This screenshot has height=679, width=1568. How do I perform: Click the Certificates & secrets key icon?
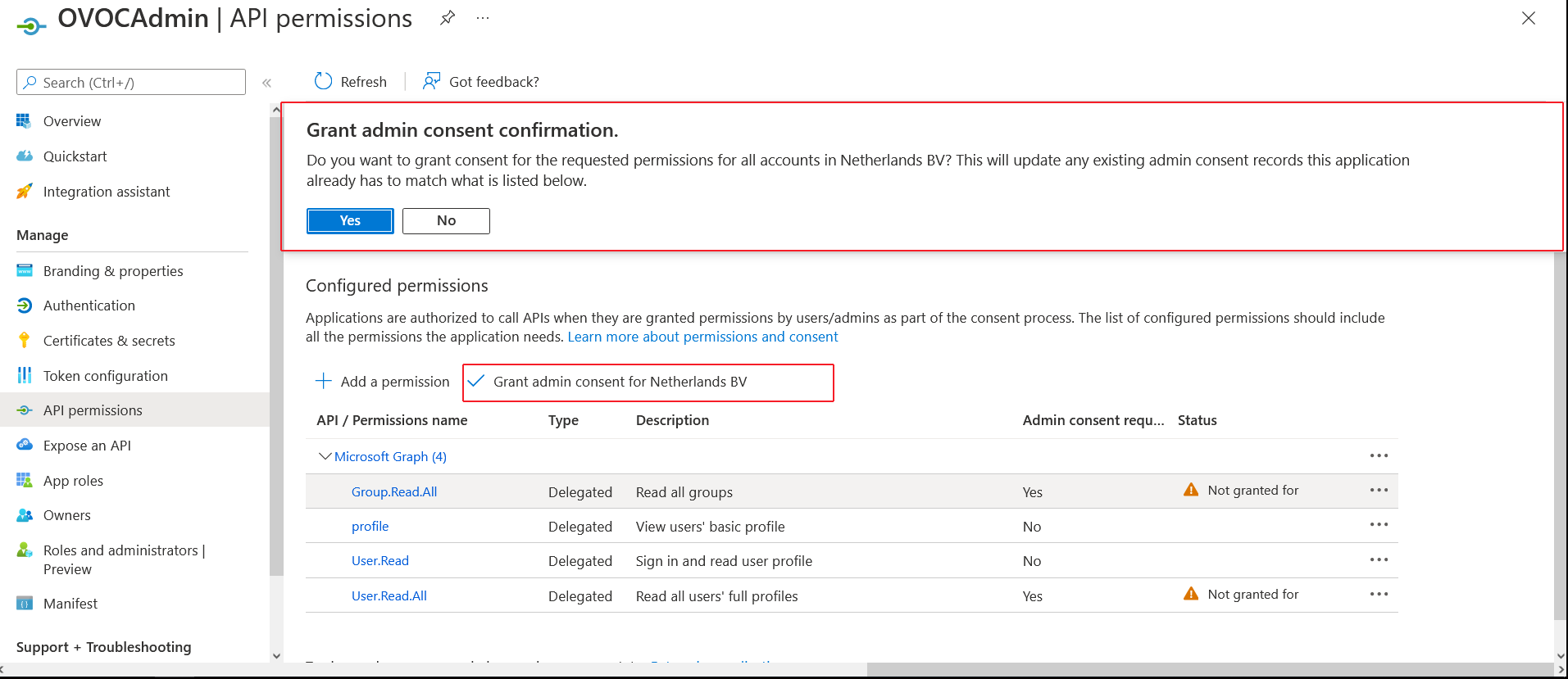[x=24, y=341]
